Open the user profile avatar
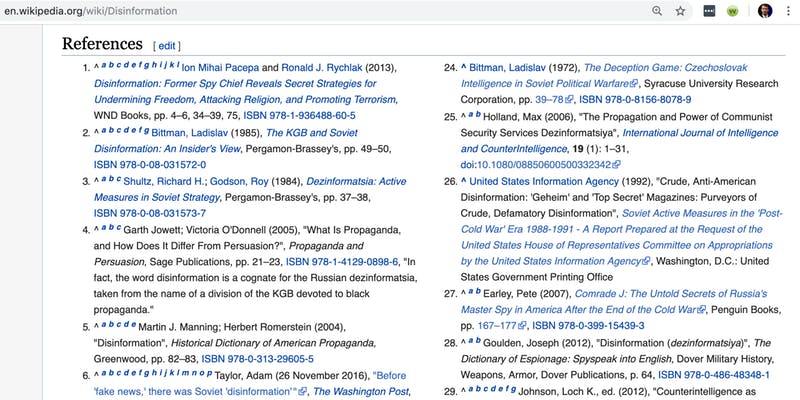Viewport: 800px width, 400px height. pyautogui.click(x=765, y=11)
